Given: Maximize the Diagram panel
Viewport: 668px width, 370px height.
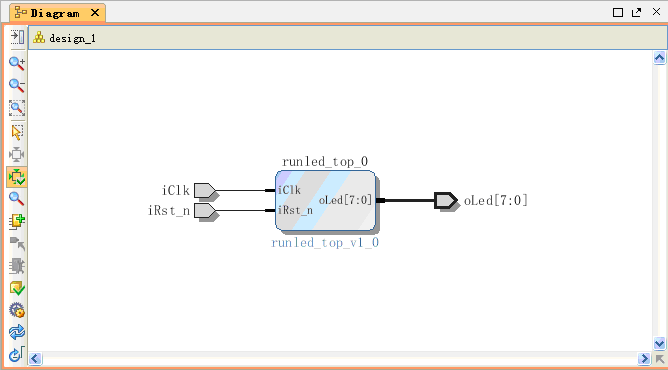Looking at the screenshot, I should [x=618, y=12].
